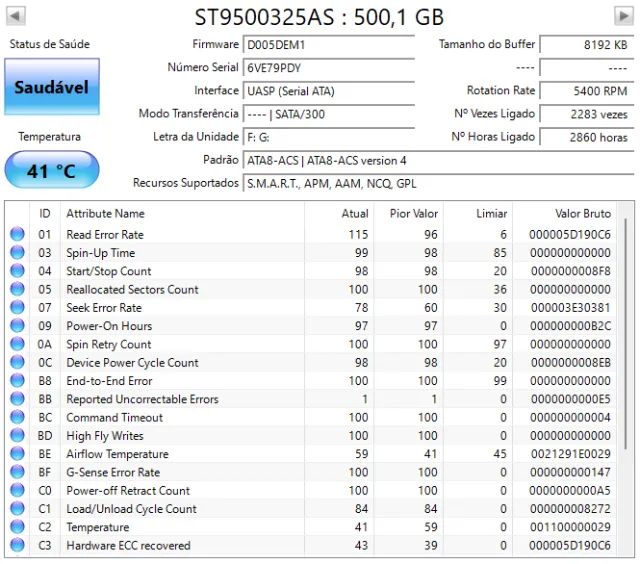The height and width of the screenshot is (564, 640).
Task: Click the Nº Horas Ligado field 2860 horas
Action: (587, 137)
